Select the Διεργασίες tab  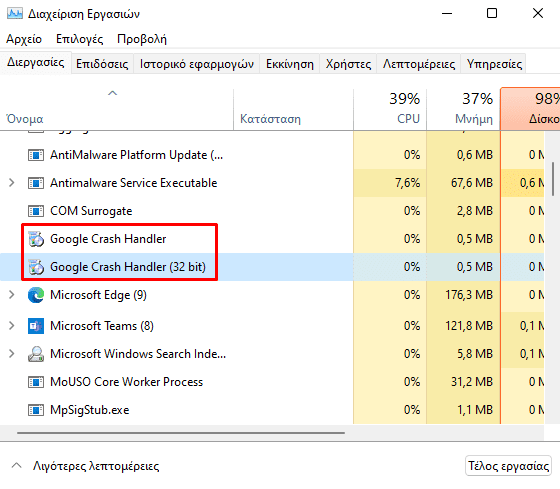[x=36, y=63]
